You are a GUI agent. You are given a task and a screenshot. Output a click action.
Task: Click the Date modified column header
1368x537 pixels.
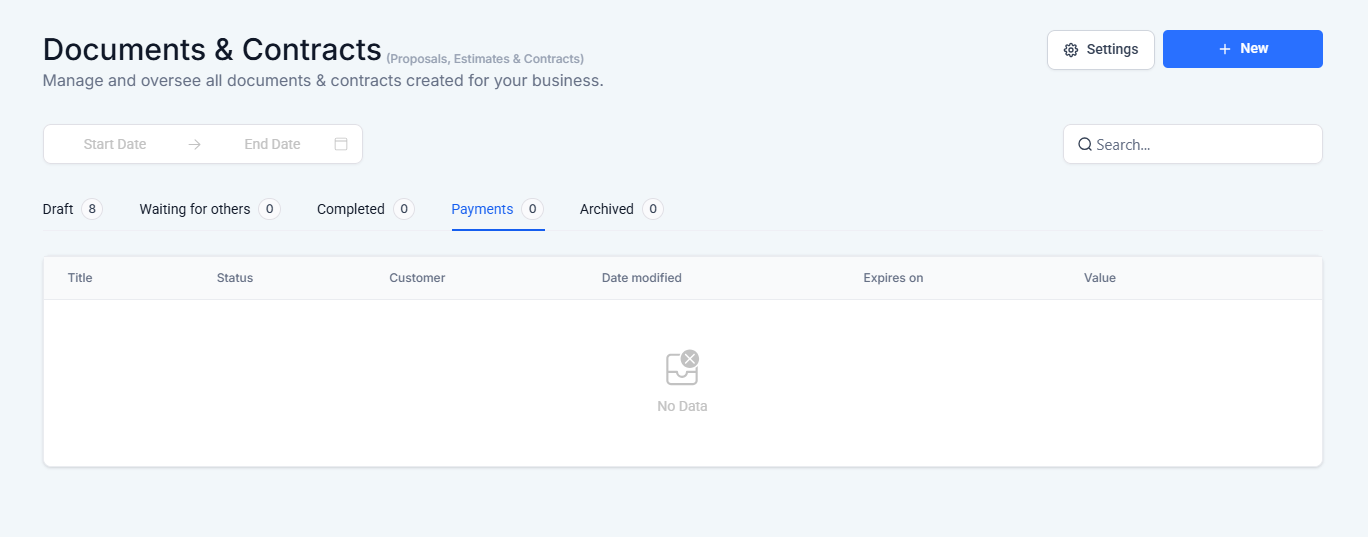tap(641, 278)
